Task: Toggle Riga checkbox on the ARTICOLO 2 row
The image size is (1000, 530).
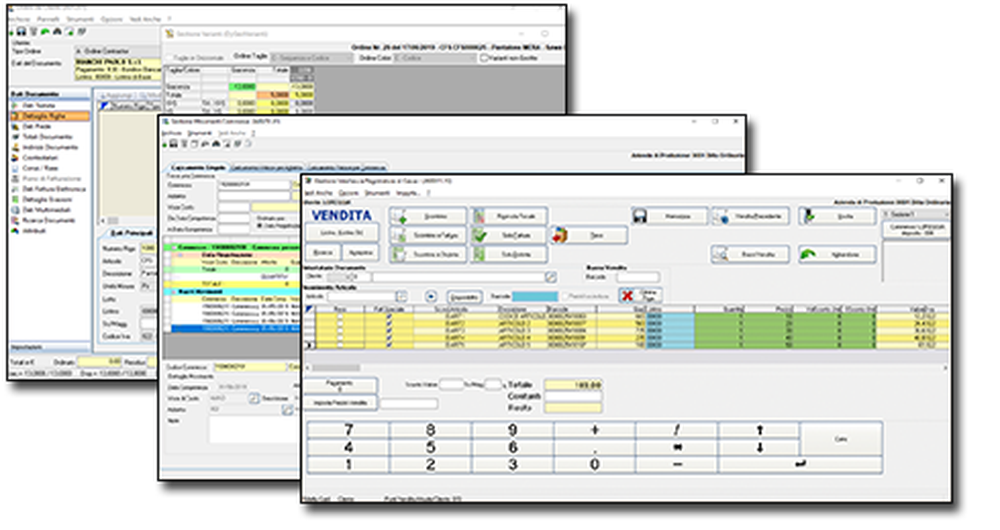Action: click(x=339, y=323)
